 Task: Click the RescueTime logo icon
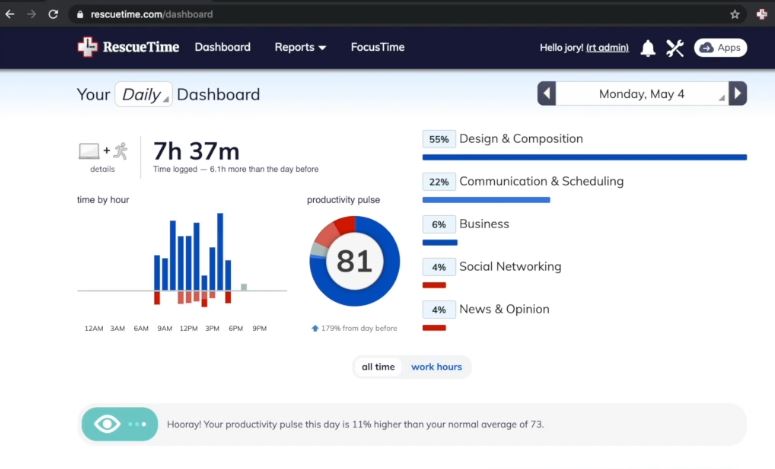pyautogui.click(x=87, y=47)
